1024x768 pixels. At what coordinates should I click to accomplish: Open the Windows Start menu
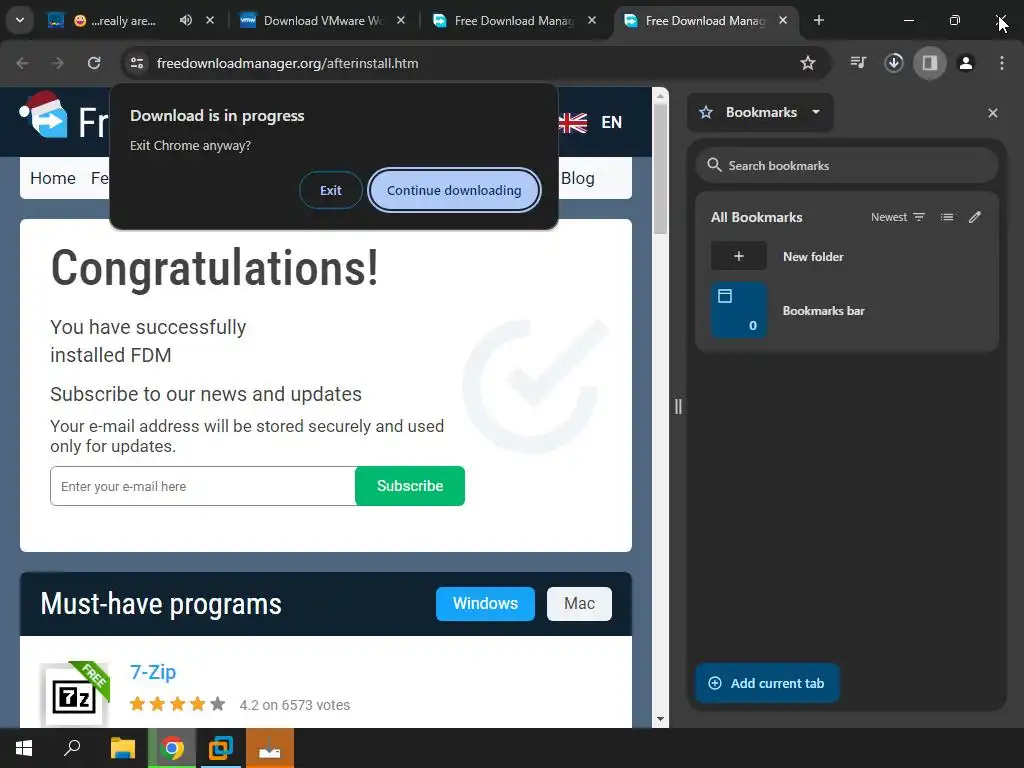pos(24,748)
